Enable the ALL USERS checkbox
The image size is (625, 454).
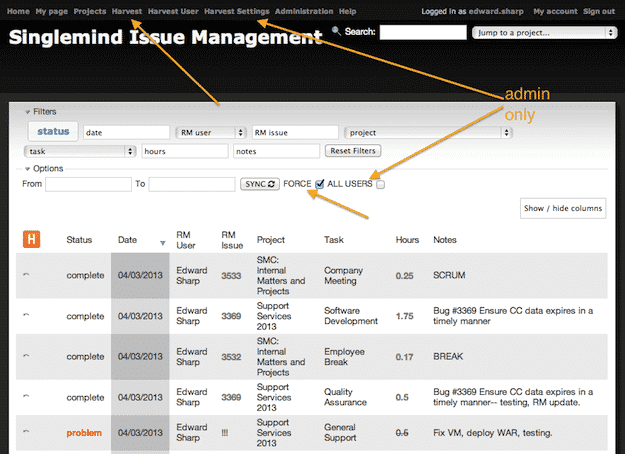381,185
